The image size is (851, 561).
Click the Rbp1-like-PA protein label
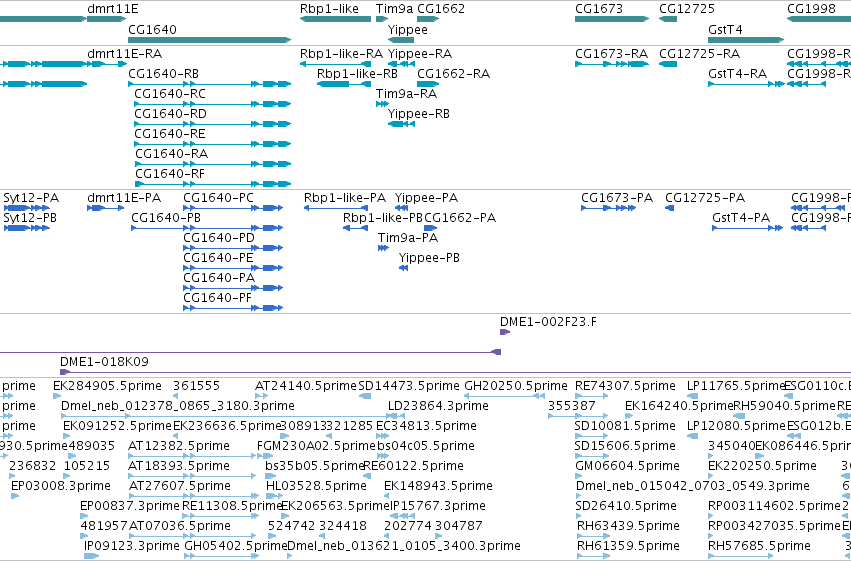[345, 198]
